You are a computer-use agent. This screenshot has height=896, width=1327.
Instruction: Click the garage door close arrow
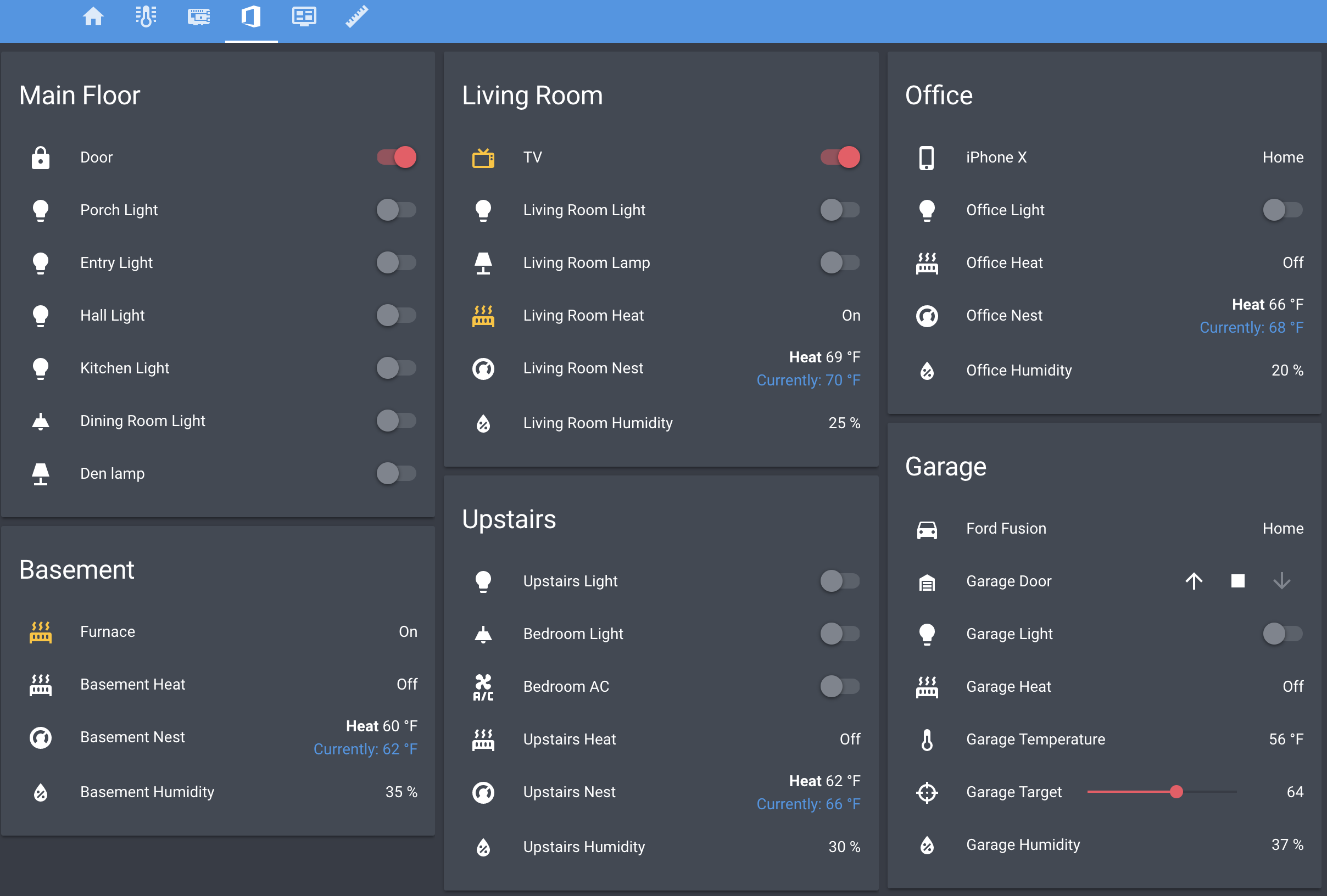pos(1281,581)
